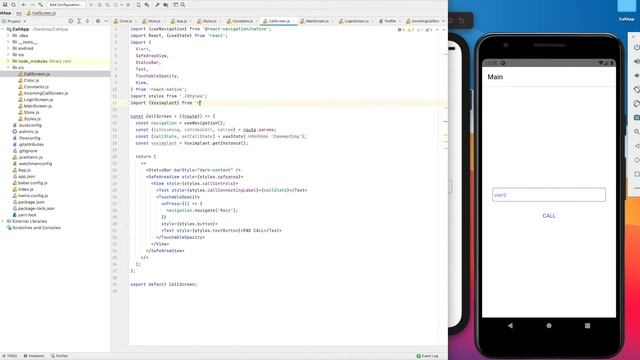Viewport: 640px width, 360px height.
Task: Expand the .idea folder
Action: click(8, 36)
